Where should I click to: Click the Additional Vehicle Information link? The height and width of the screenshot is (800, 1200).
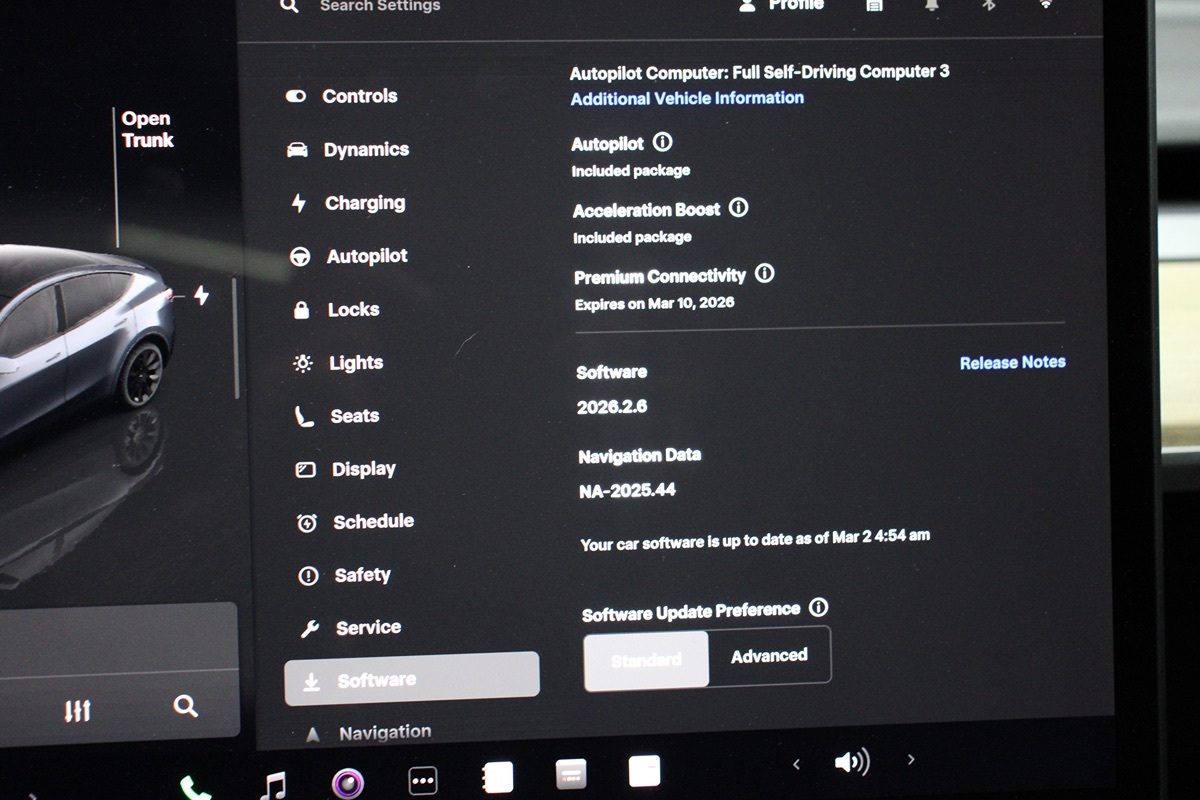pos(687,98)
